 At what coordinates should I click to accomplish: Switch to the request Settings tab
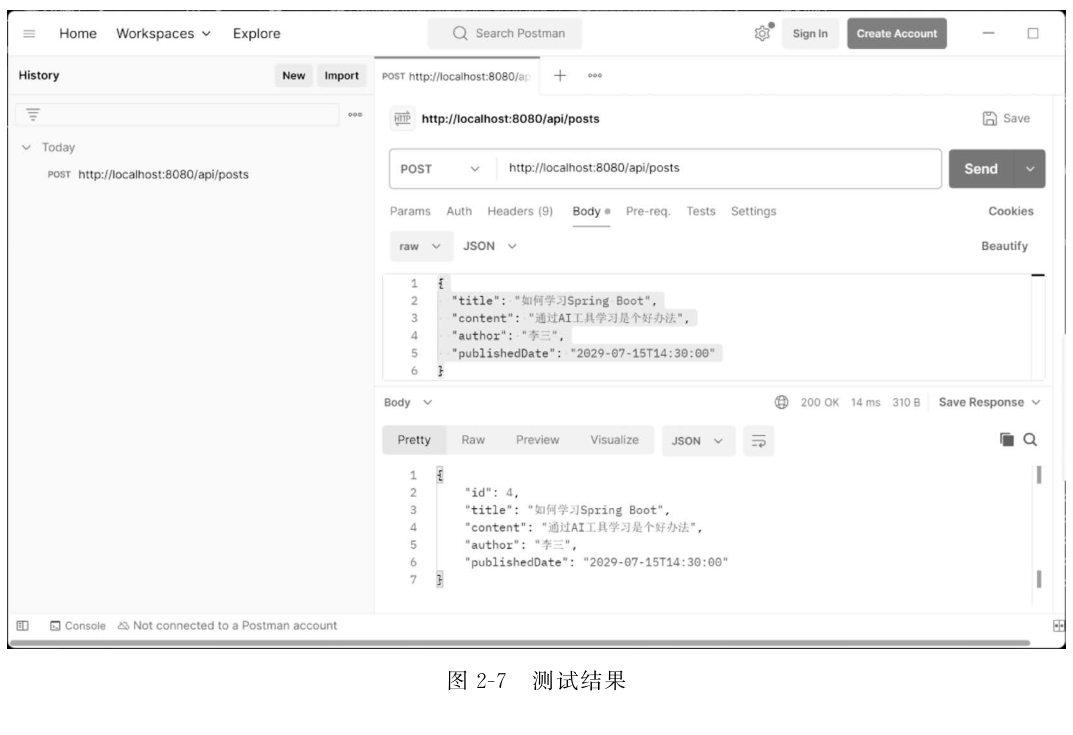pyautogui.click(x=753, y=211)
